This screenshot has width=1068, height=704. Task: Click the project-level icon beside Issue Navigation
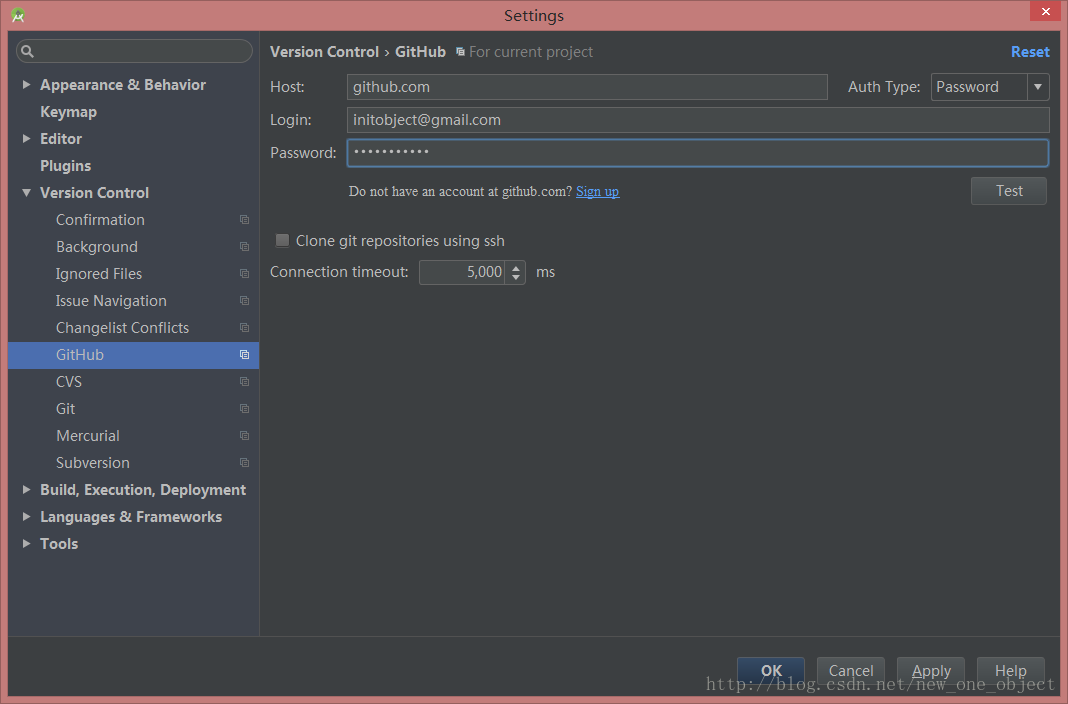[x=244, y=301]
